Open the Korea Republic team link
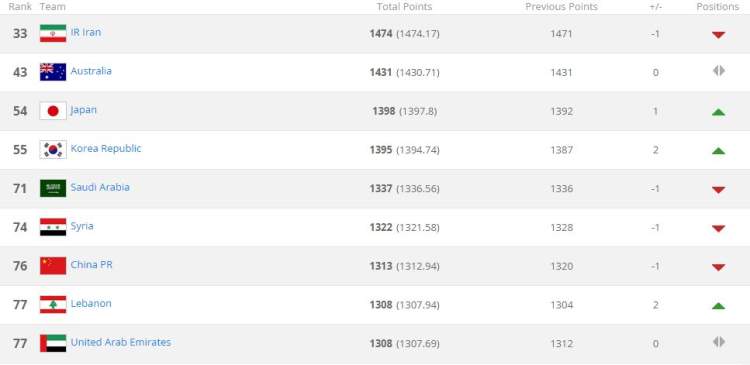This screenshot has height=365, width=750. [x=106, y=149]
